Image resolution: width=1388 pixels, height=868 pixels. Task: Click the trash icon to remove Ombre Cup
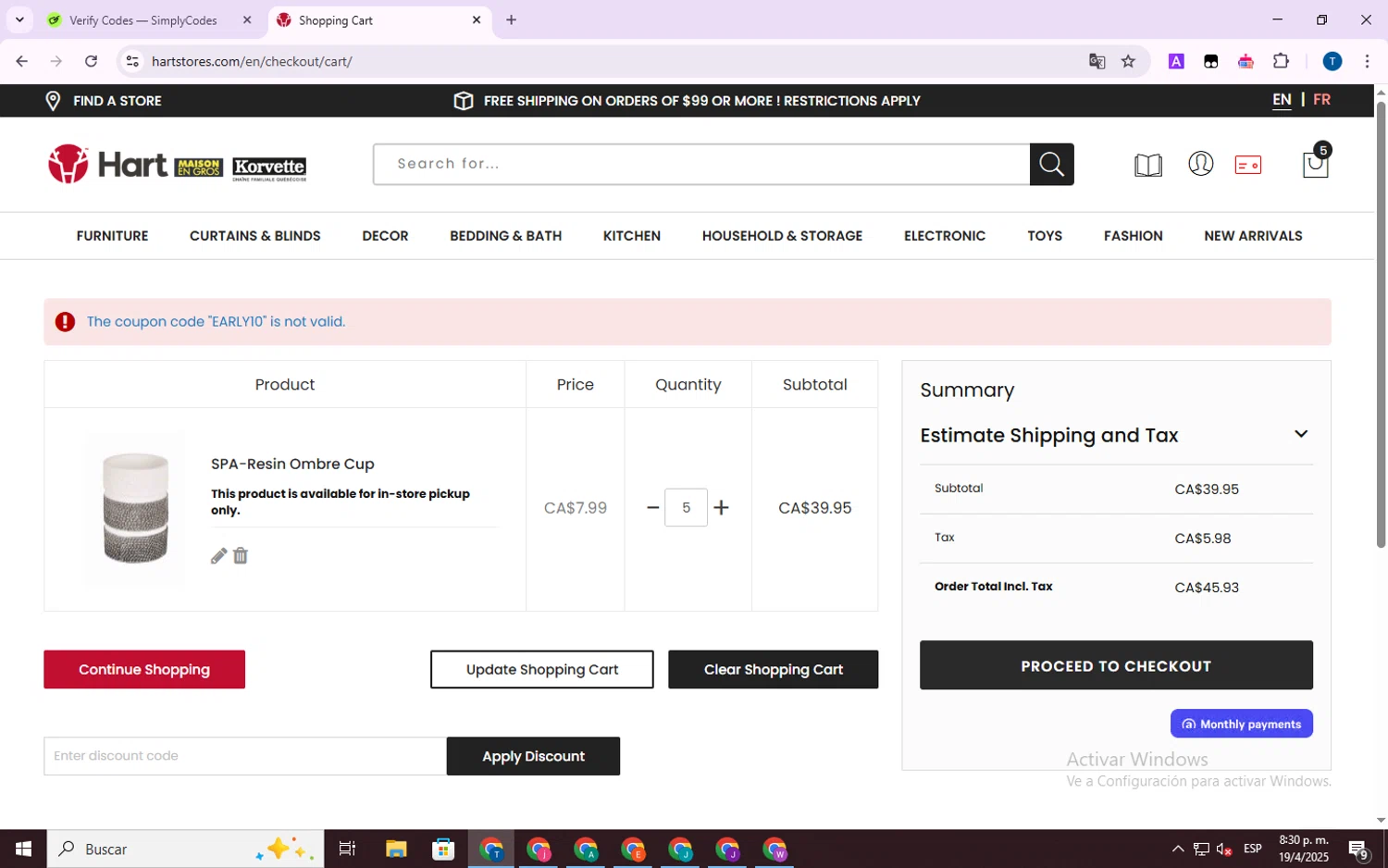pyautogui.click(x=241, y=555)
